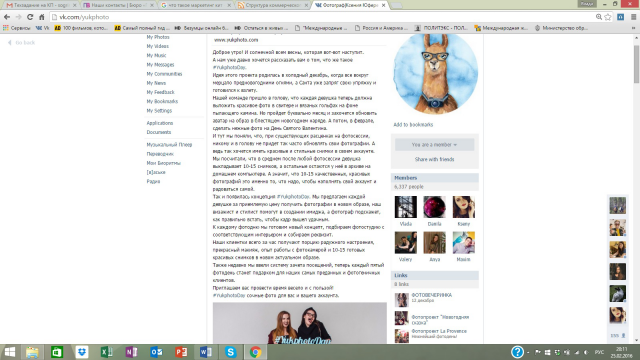
Task: Open the ПОЛИТЭКС bookmark
Action: click(441, 28)
